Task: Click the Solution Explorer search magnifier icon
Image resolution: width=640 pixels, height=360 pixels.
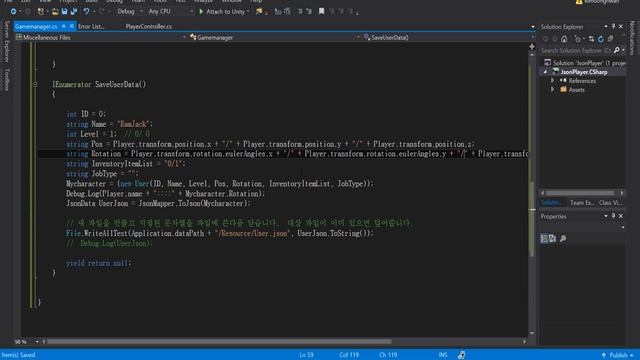Action: 617,50
